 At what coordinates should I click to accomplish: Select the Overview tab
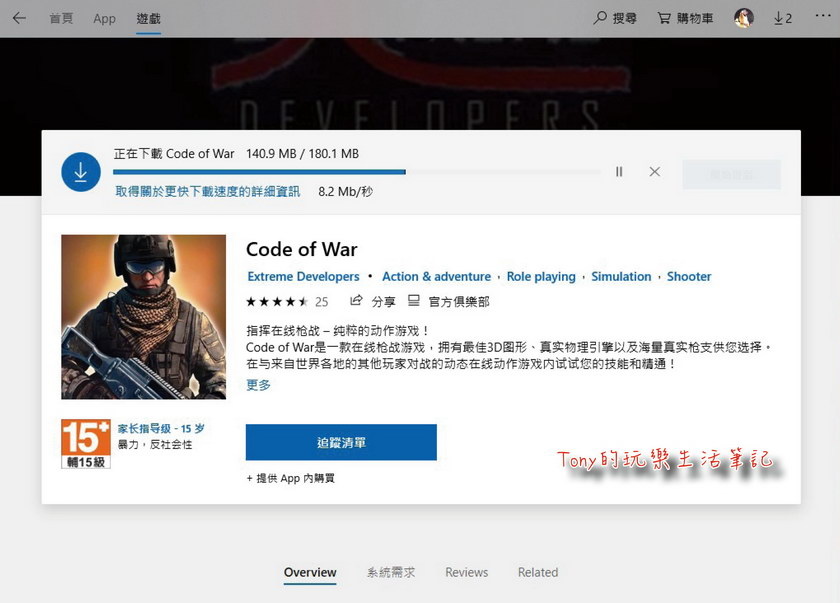[310, 572]
